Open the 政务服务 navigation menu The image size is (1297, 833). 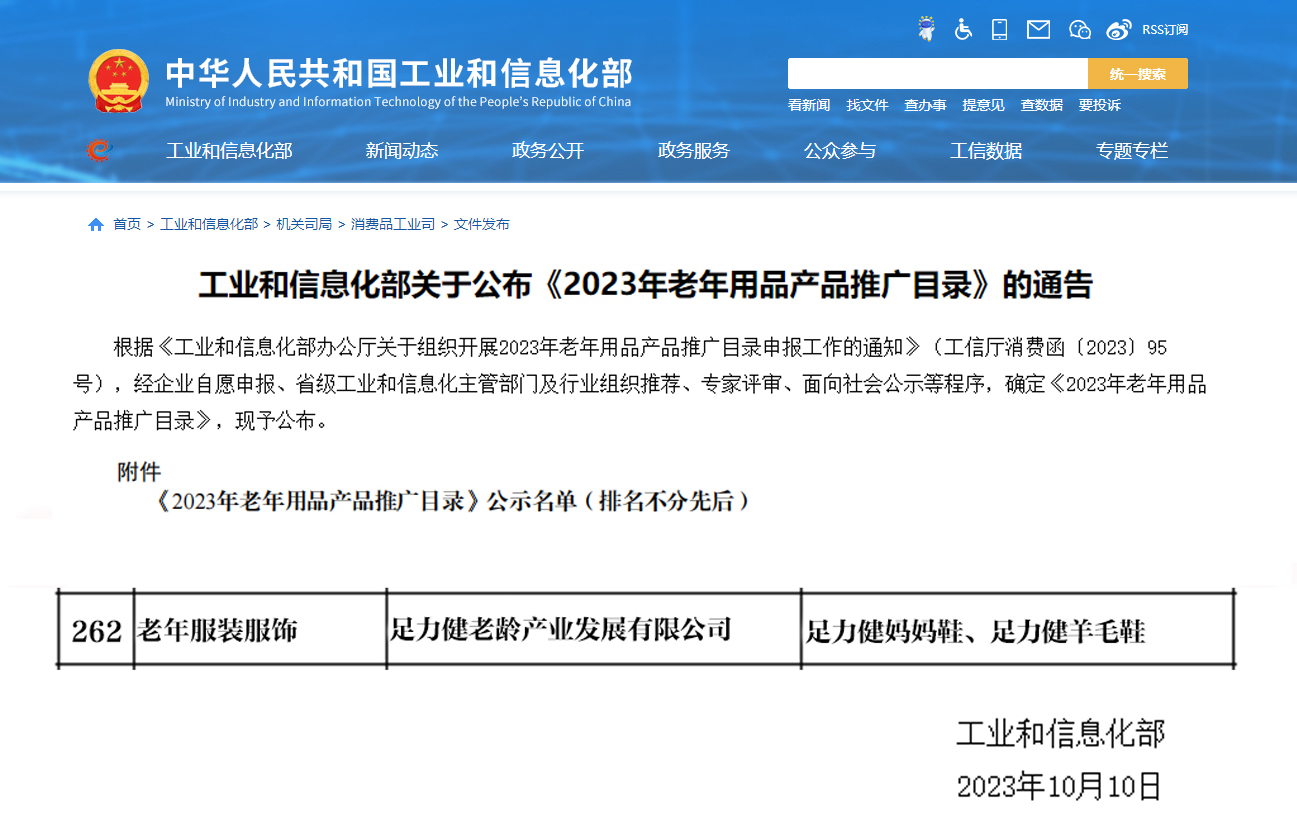tap(694, 151)
